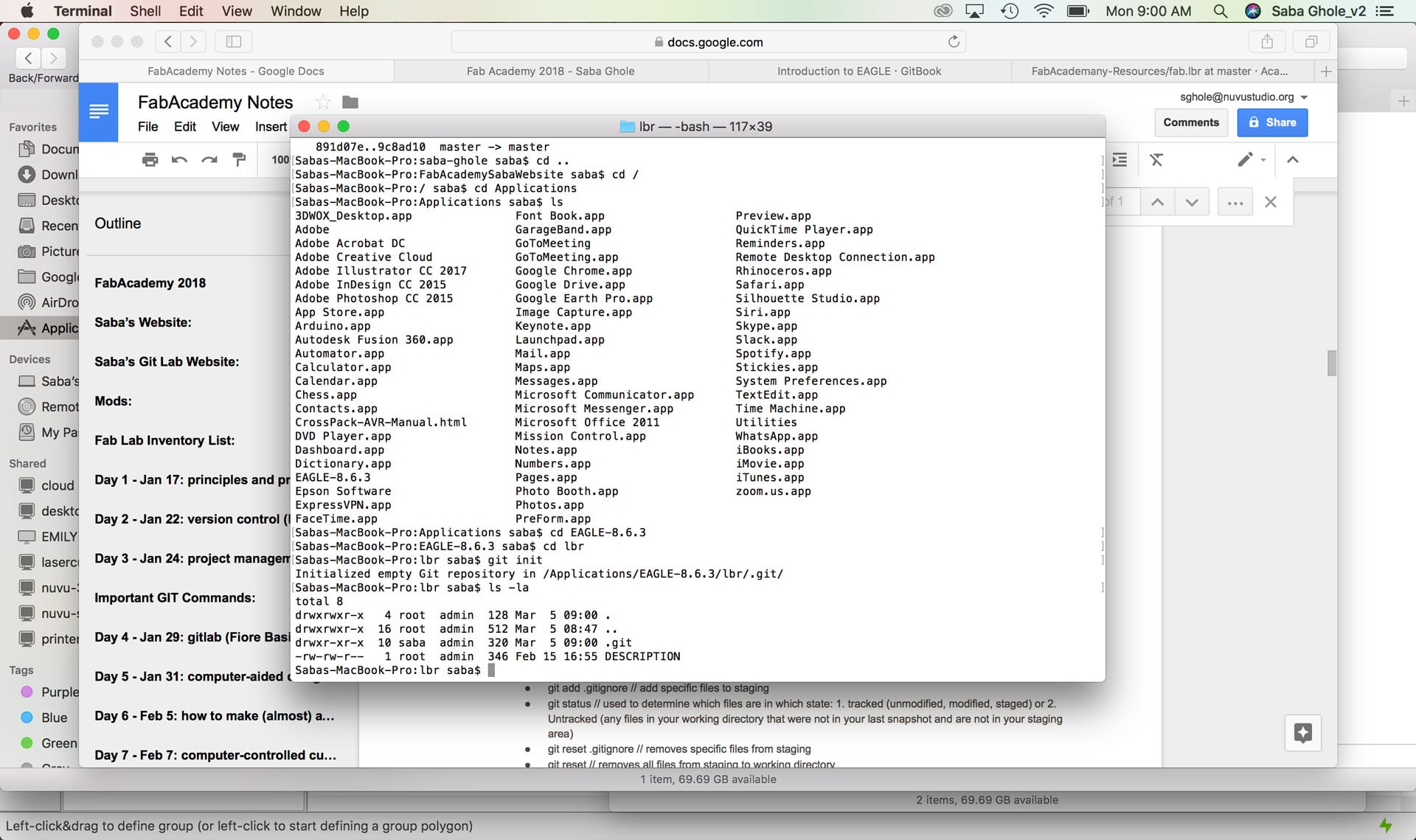Viewport: 1416px width, 840px height.
Task: Undo last edit in Docs toolbar
Action: click(x=179, y=159)
